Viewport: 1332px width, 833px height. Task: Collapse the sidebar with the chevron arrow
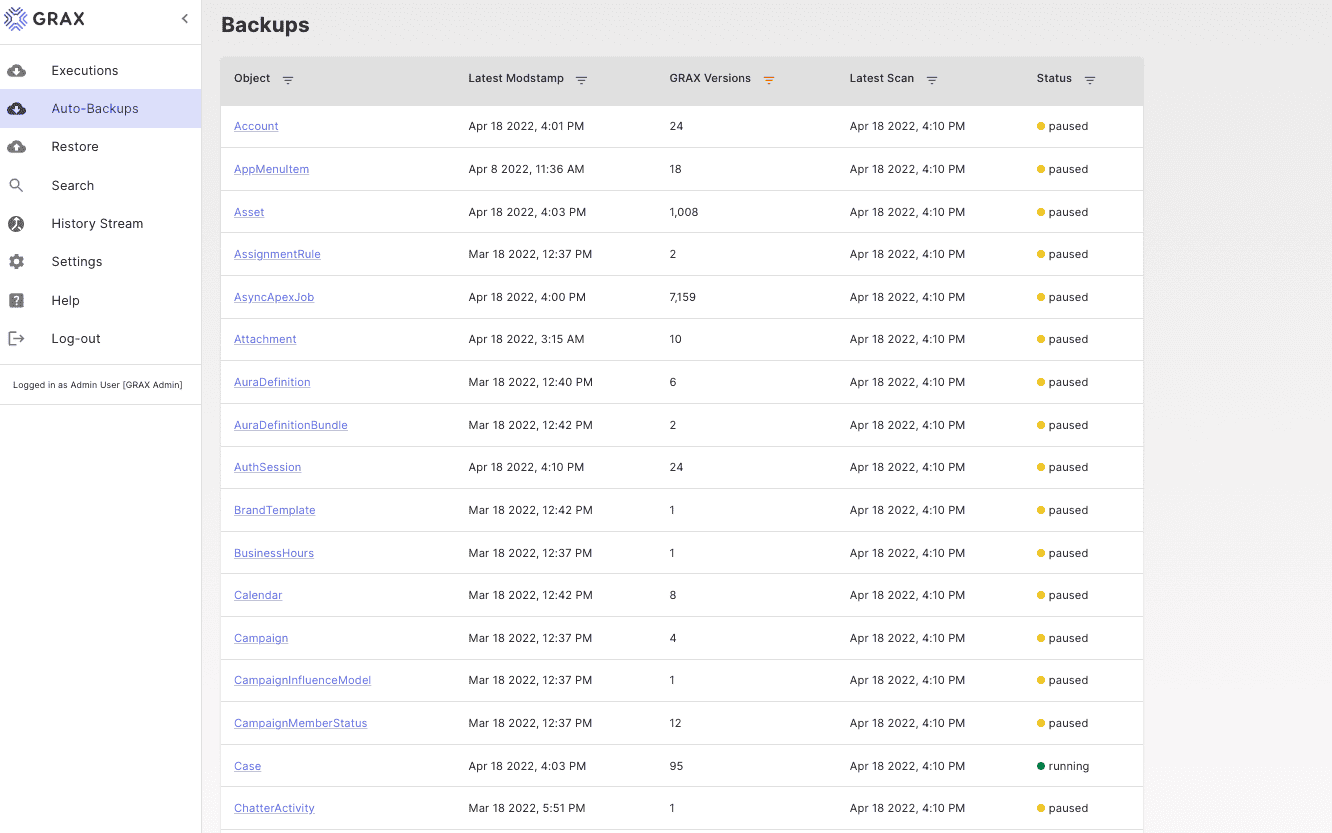(185, 19)
